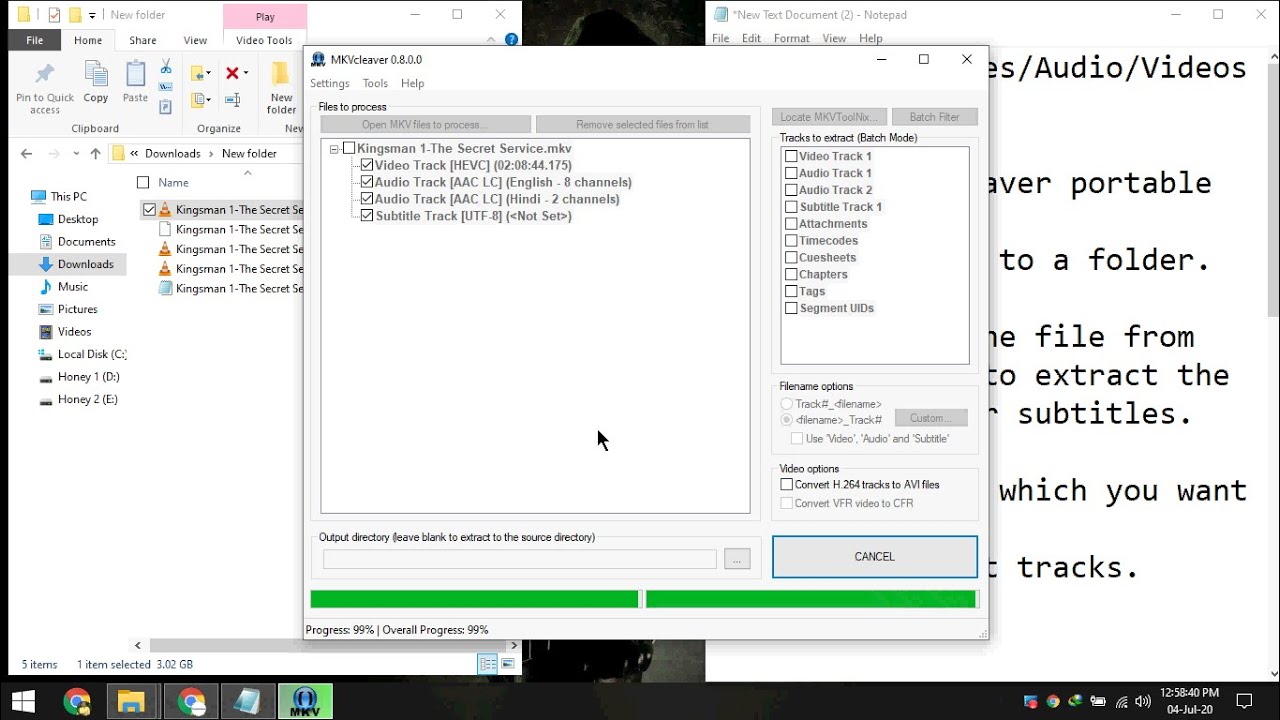1280x720 pixels.
Task: Click the Explorer Back arrow
Action: pyautogui.click(x=27, y=153)
